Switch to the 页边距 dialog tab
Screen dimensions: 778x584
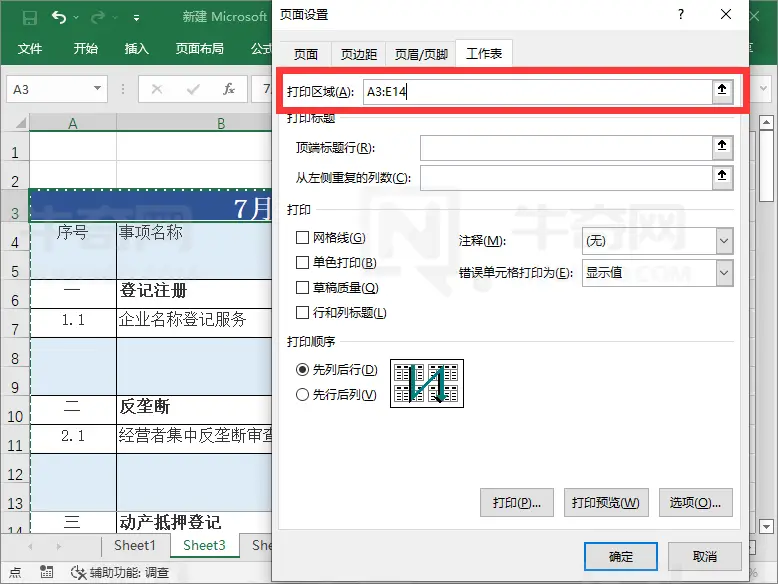click(x=359, y=54)
